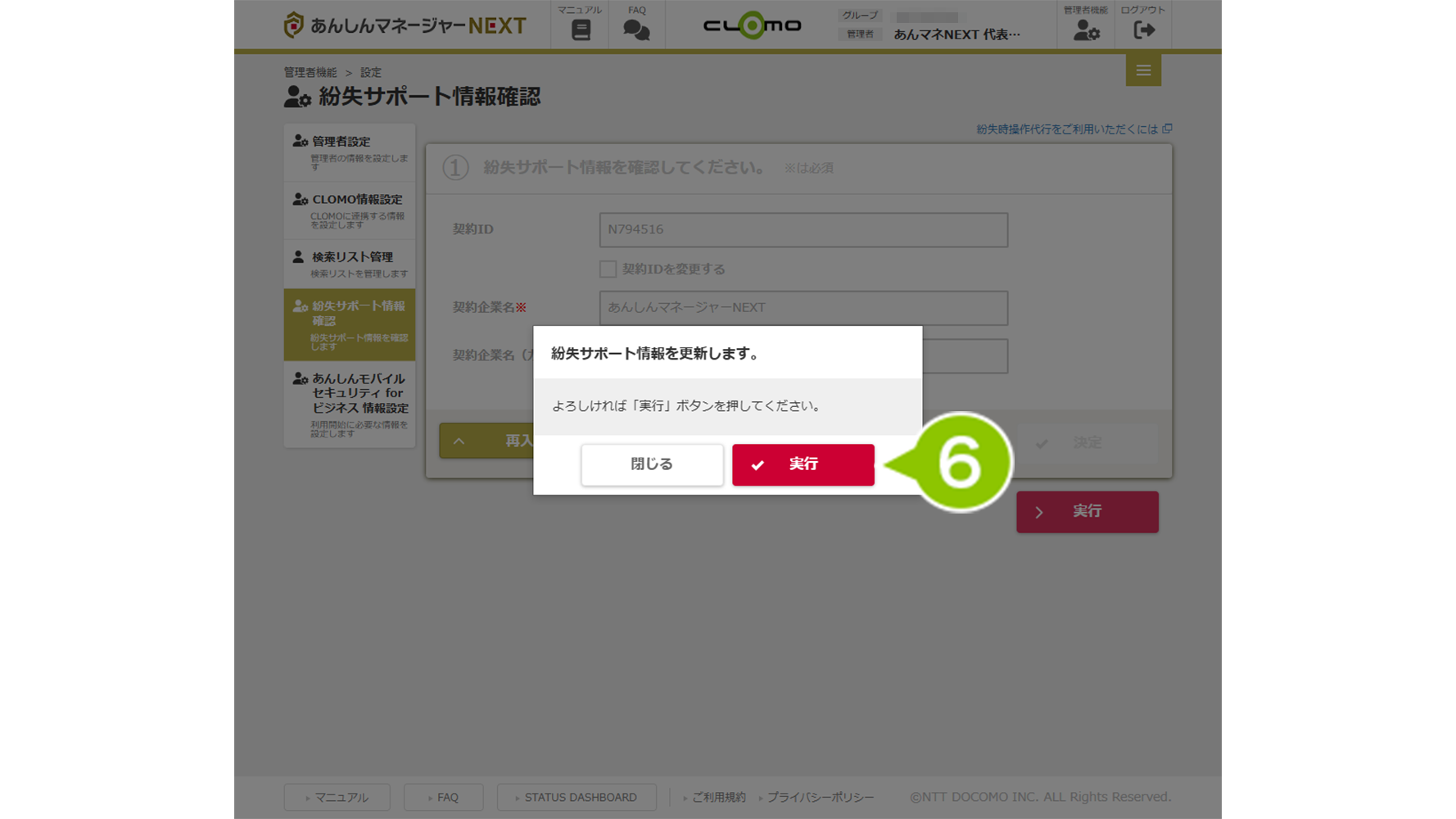Toggle the 契約IDを変更する checkbox

(x=608, y=269)
